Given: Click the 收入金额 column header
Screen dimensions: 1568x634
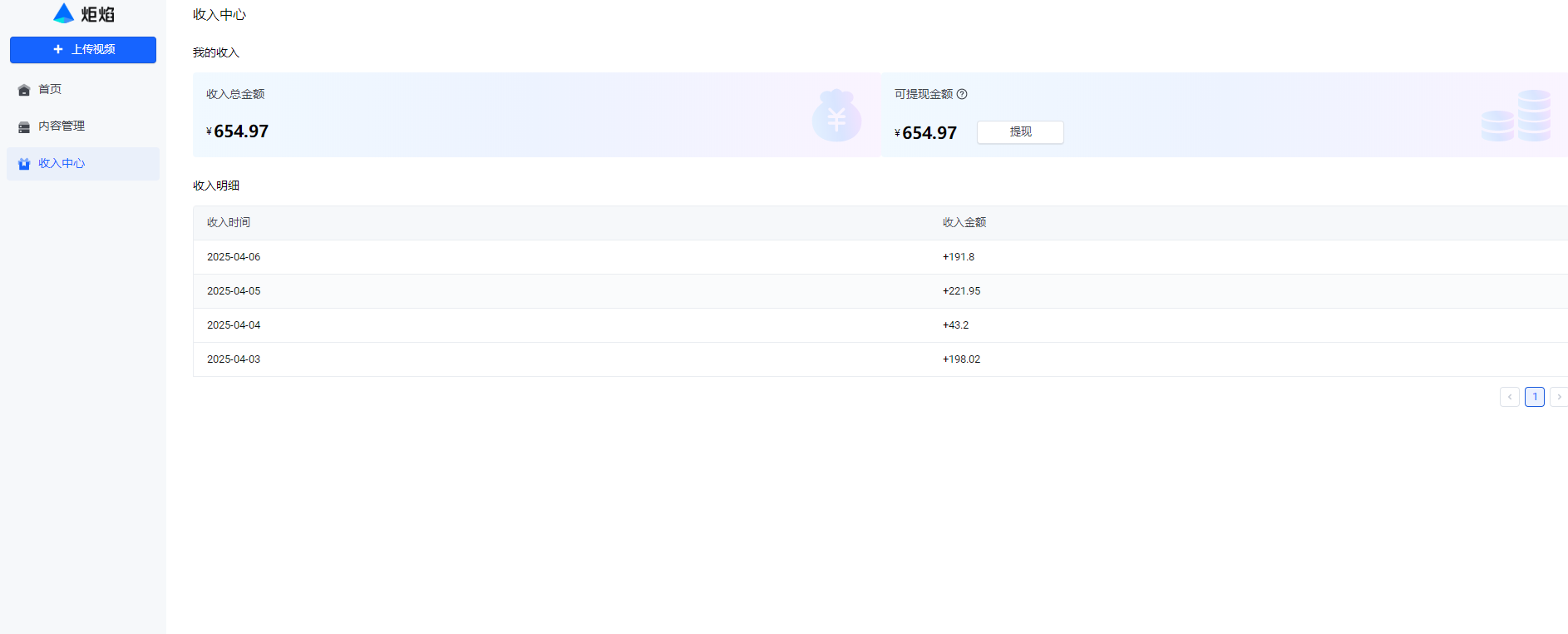Looking at the screenshot, I should coord(964,223).
